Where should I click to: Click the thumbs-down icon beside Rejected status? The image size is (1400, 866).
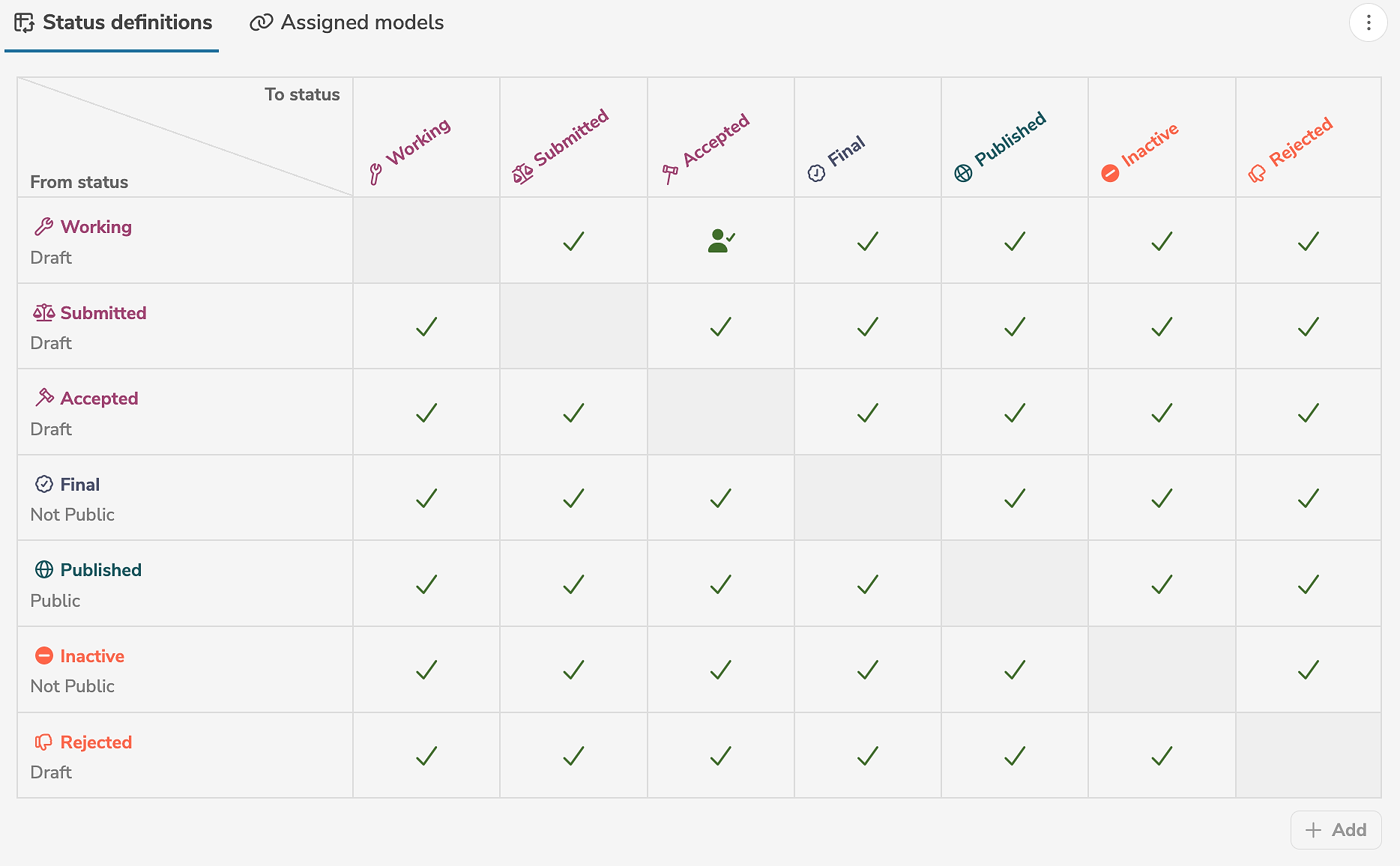[43, 742]
